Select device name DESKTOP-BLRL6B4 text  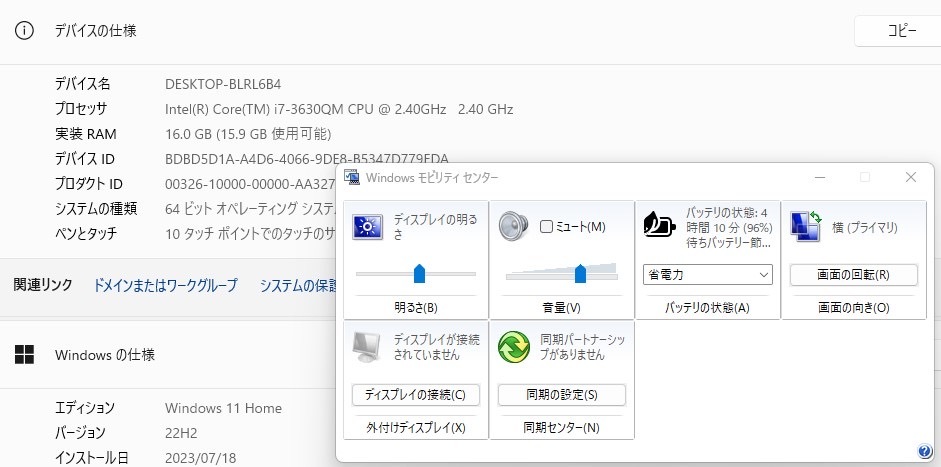[223, 84]
